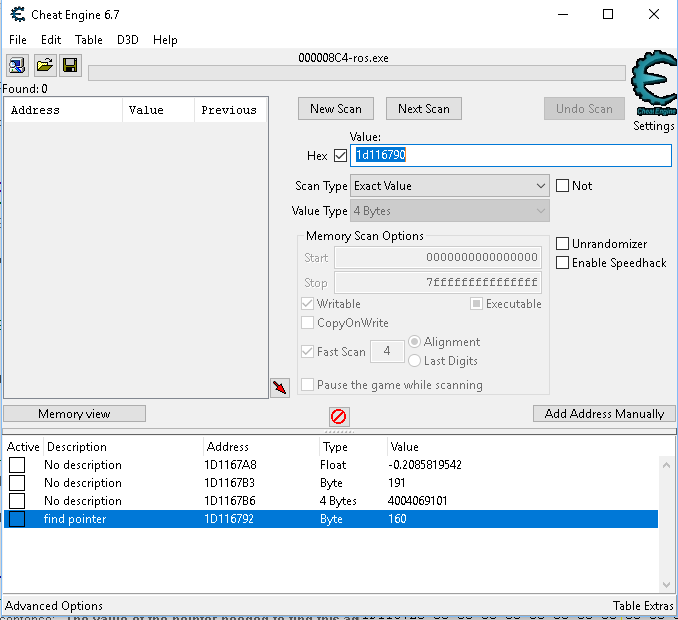Toggle the Executable checkbox
This screenshot has width=678, height=620.
(476, 304)
